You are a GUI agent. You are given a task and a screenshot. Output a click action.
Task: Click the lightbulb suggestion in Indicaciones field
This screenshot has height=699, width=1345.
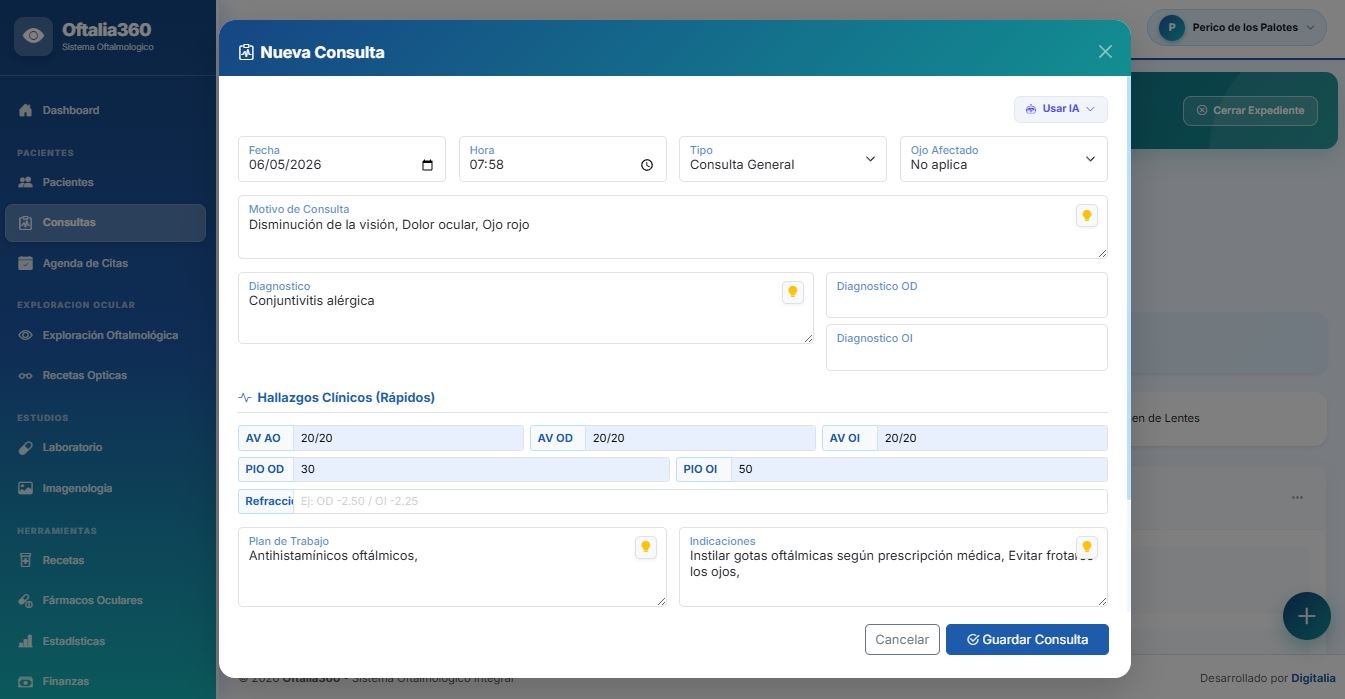(x=1087, y=547)
